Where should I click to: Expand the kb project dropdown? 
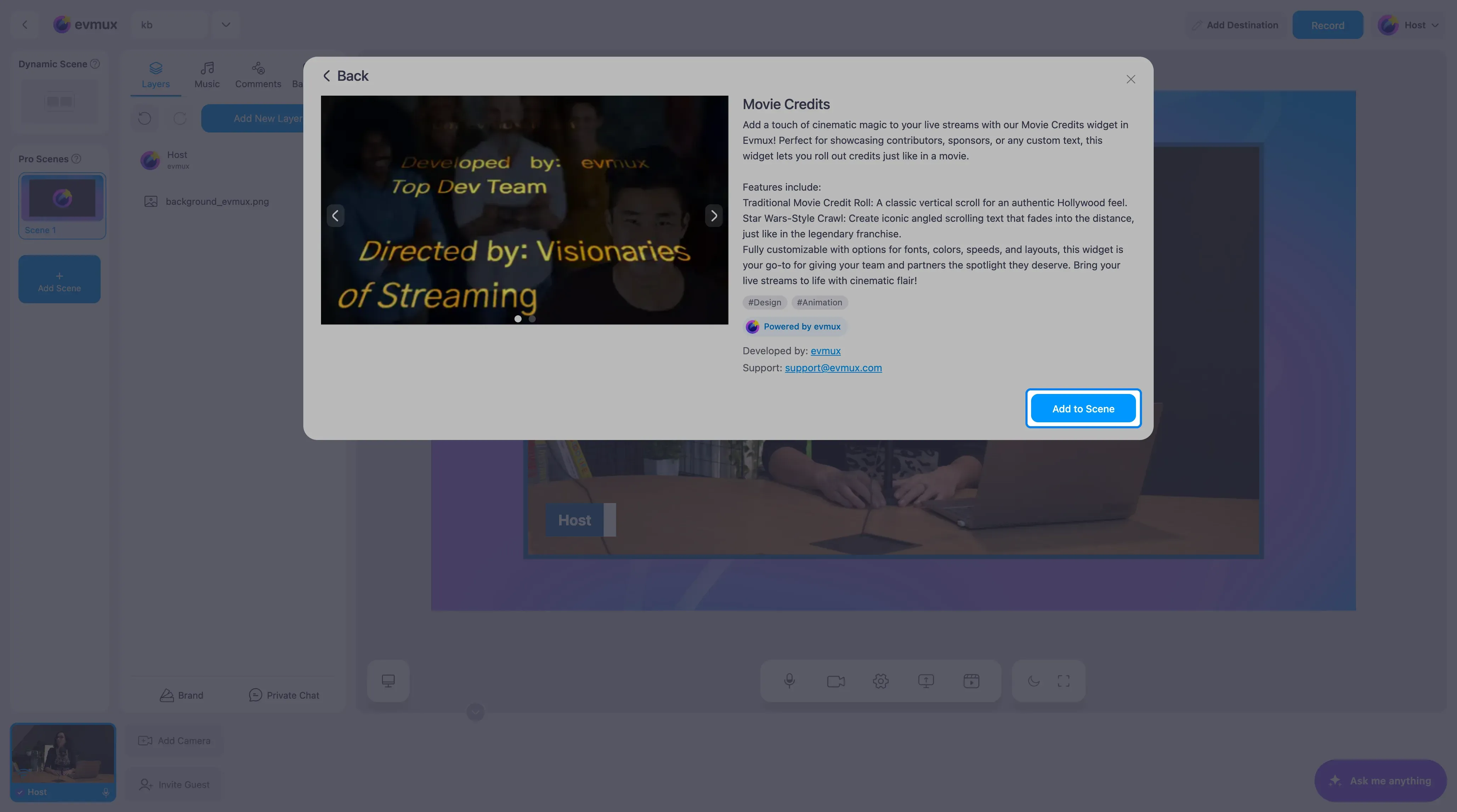pyautogui.click(x=226, y=24)
